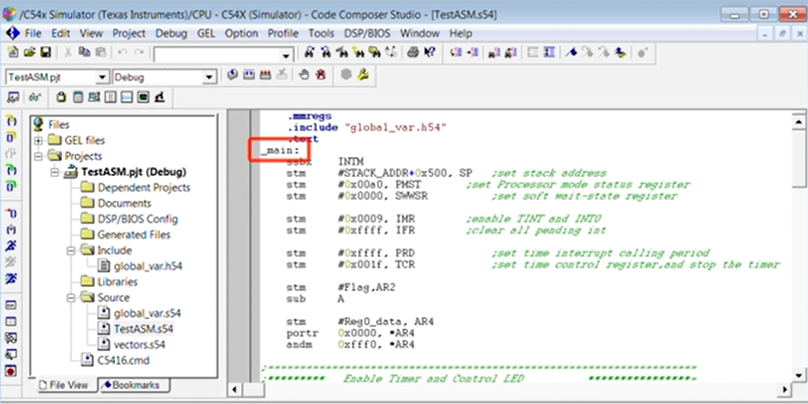Collapse the Include folder
The image size is (808, 404).
click(71, 250)
